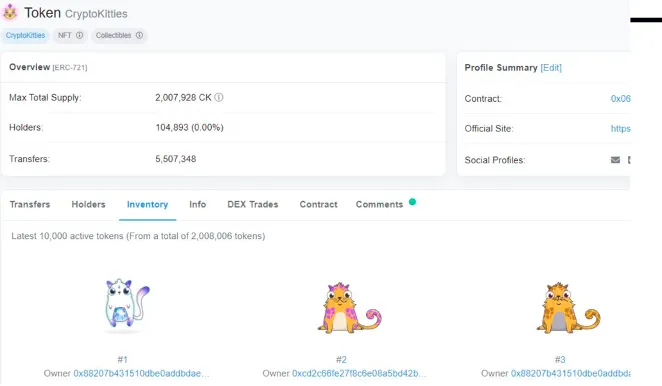Click the Token CryptoKitties page title

tap(76, 13)
